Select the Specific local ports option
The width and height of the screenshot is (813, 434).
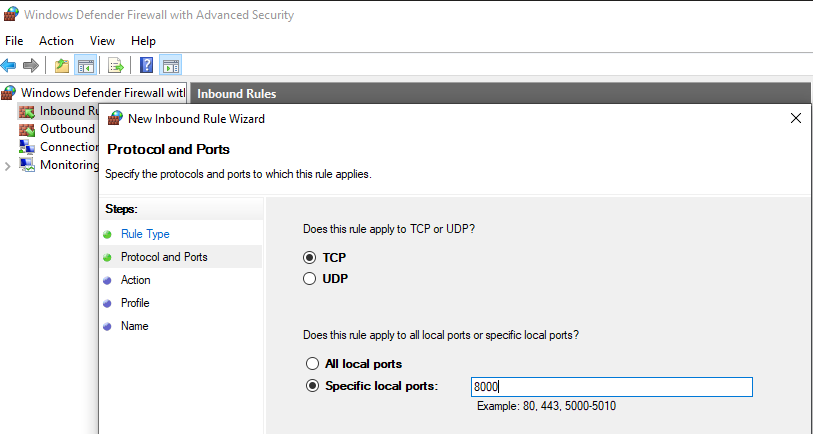click(312, 386)
